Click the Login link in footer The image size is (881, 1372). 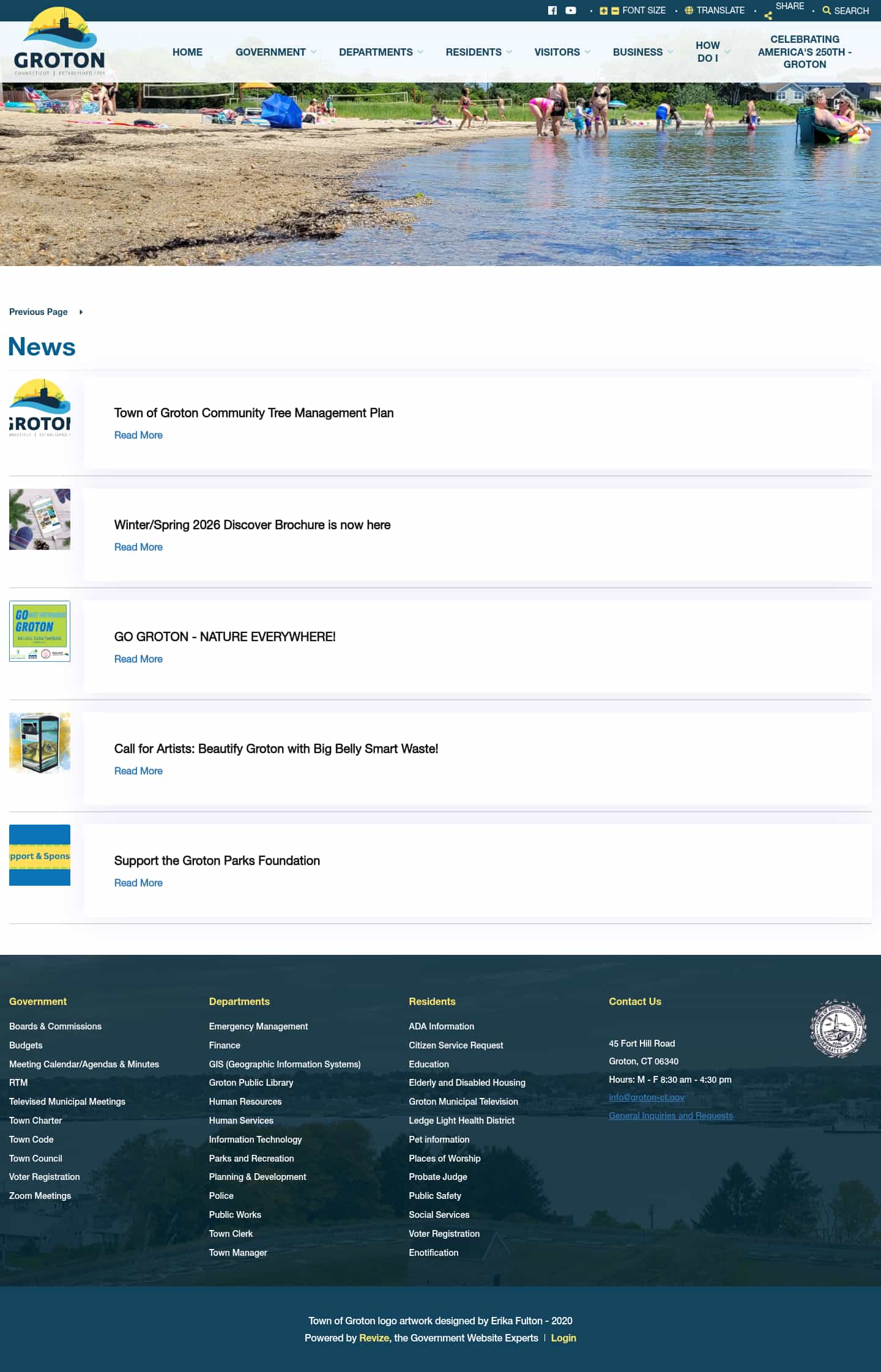point(563,1338)
